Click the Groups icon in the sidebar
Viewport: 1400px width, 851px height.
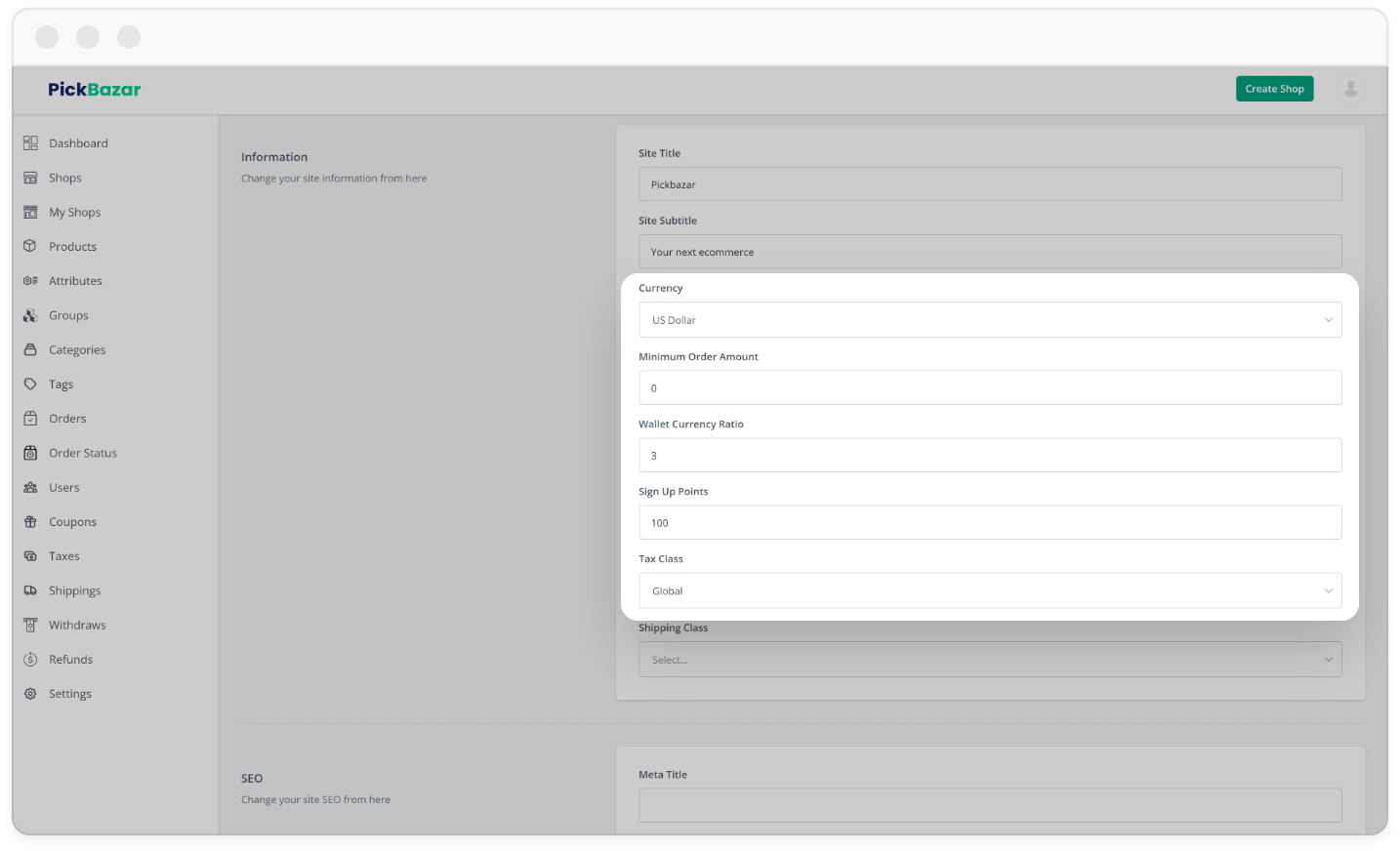coord(30,314)
